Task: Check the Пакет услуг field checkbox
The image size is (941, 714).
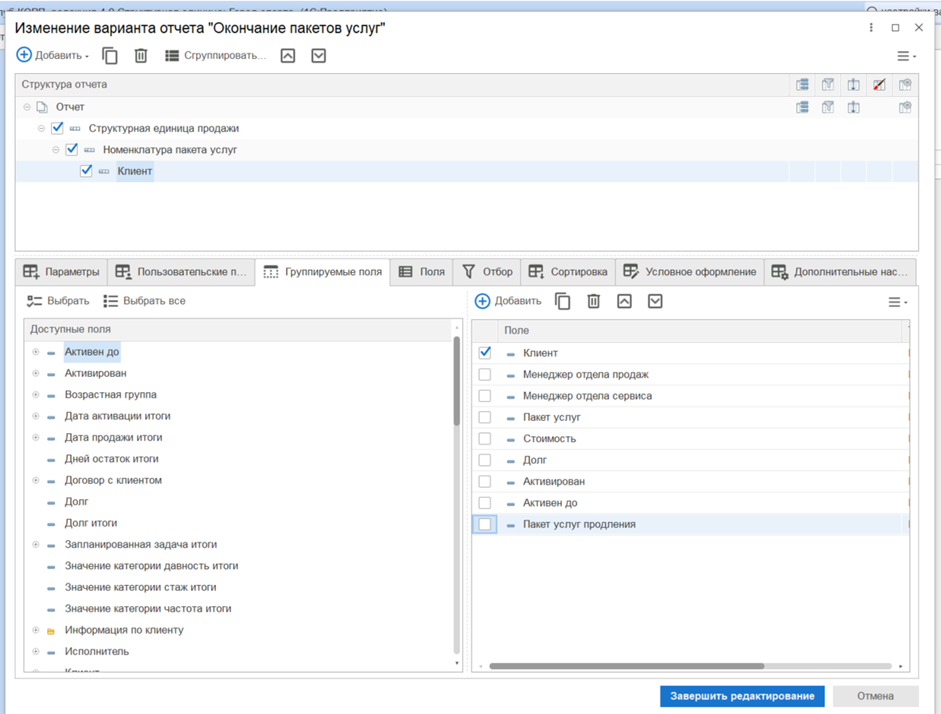Action: 485,417
